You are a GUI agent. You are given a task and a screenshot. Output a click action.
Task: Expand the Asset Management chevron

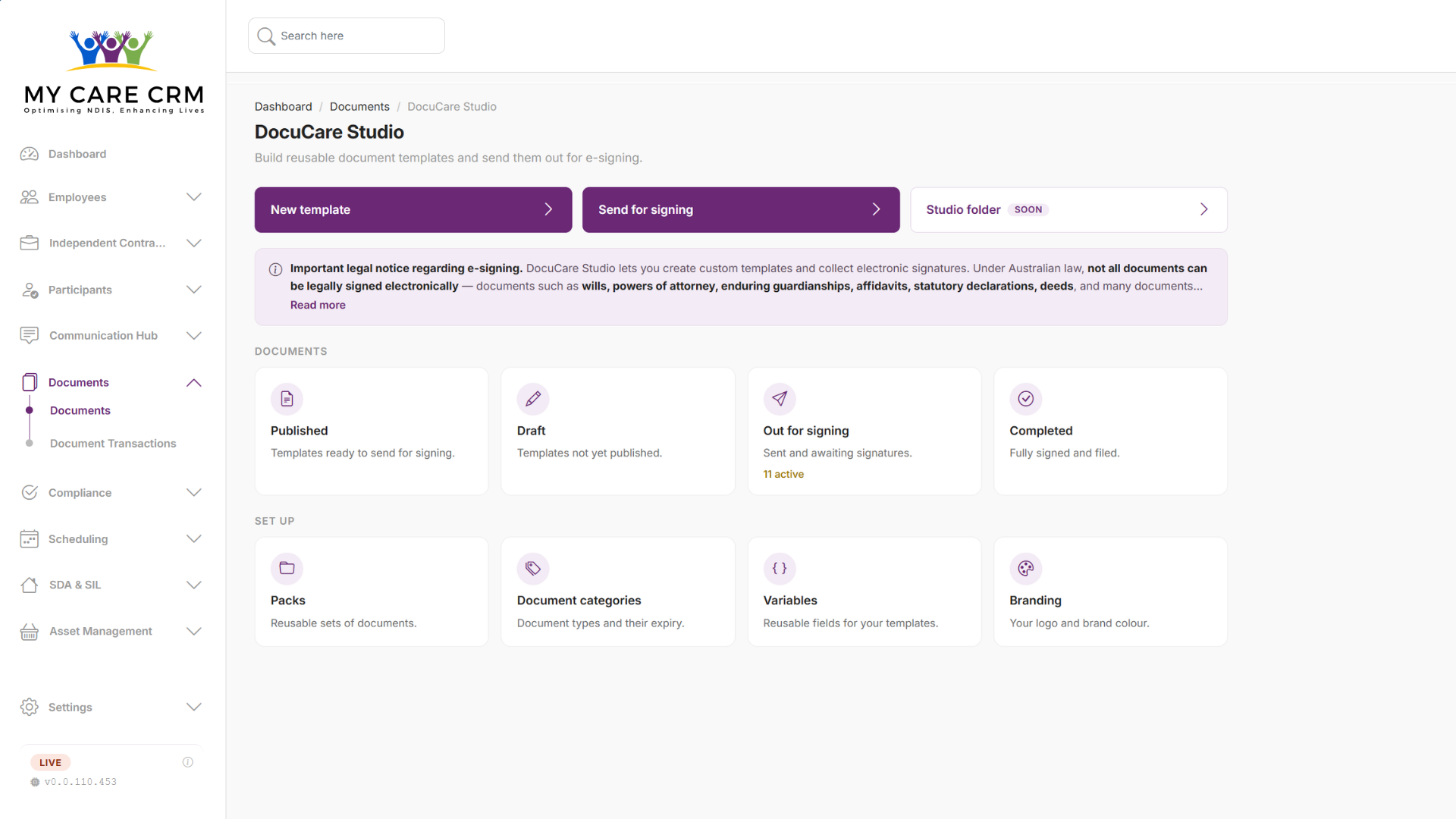(x=194, y=631)
